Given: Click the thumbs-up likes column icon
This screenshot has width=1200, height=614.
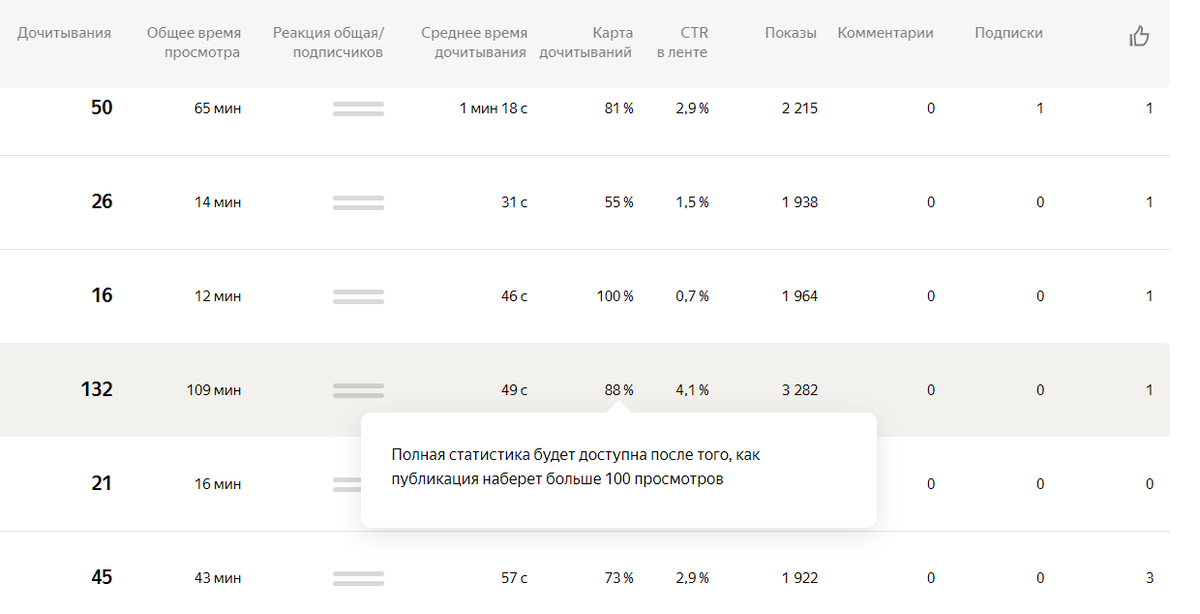Looking at the screenshot, I should (1139, 37).
